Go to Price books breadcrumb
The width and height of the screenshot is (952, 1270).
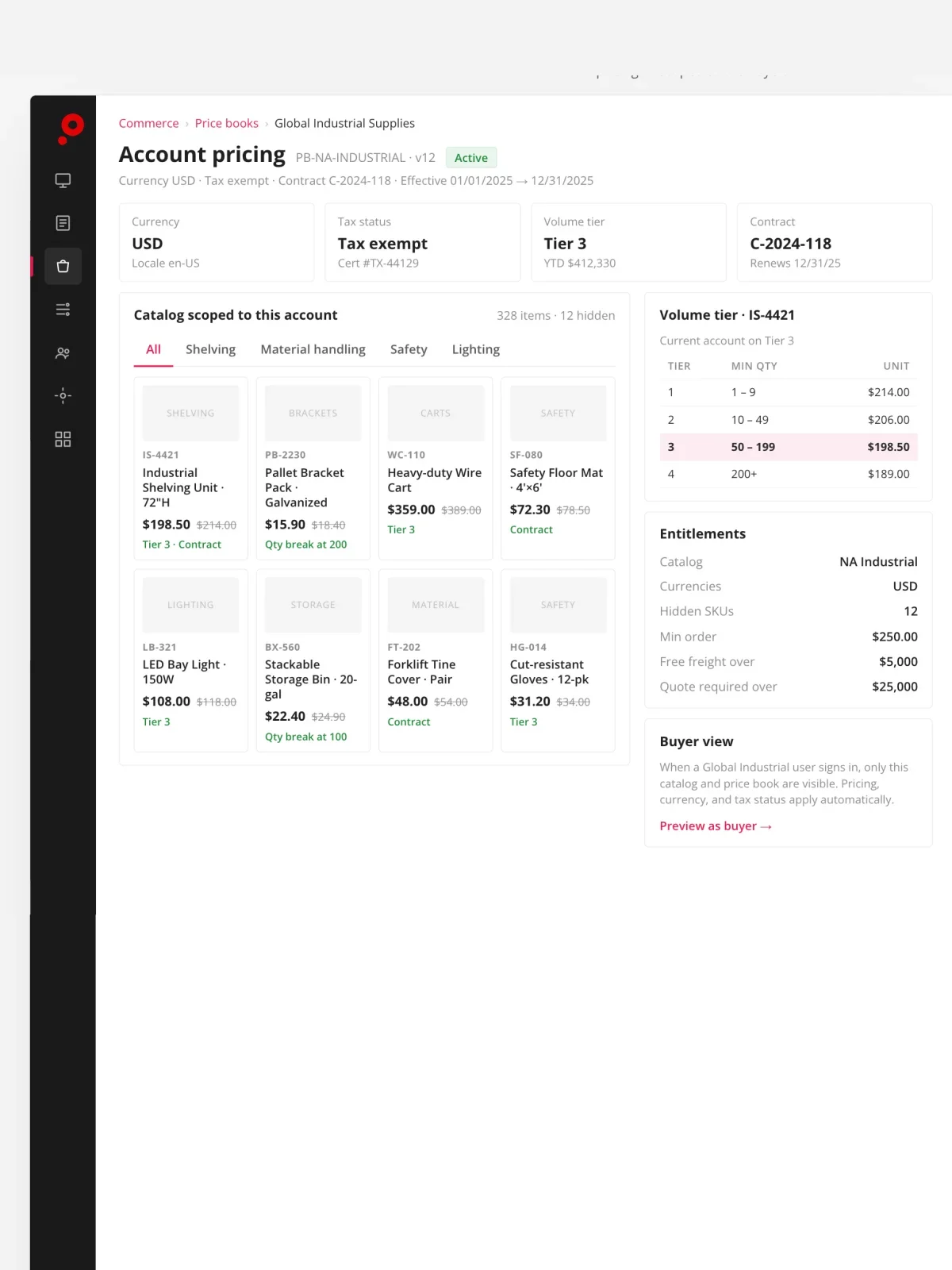[227, 123]
